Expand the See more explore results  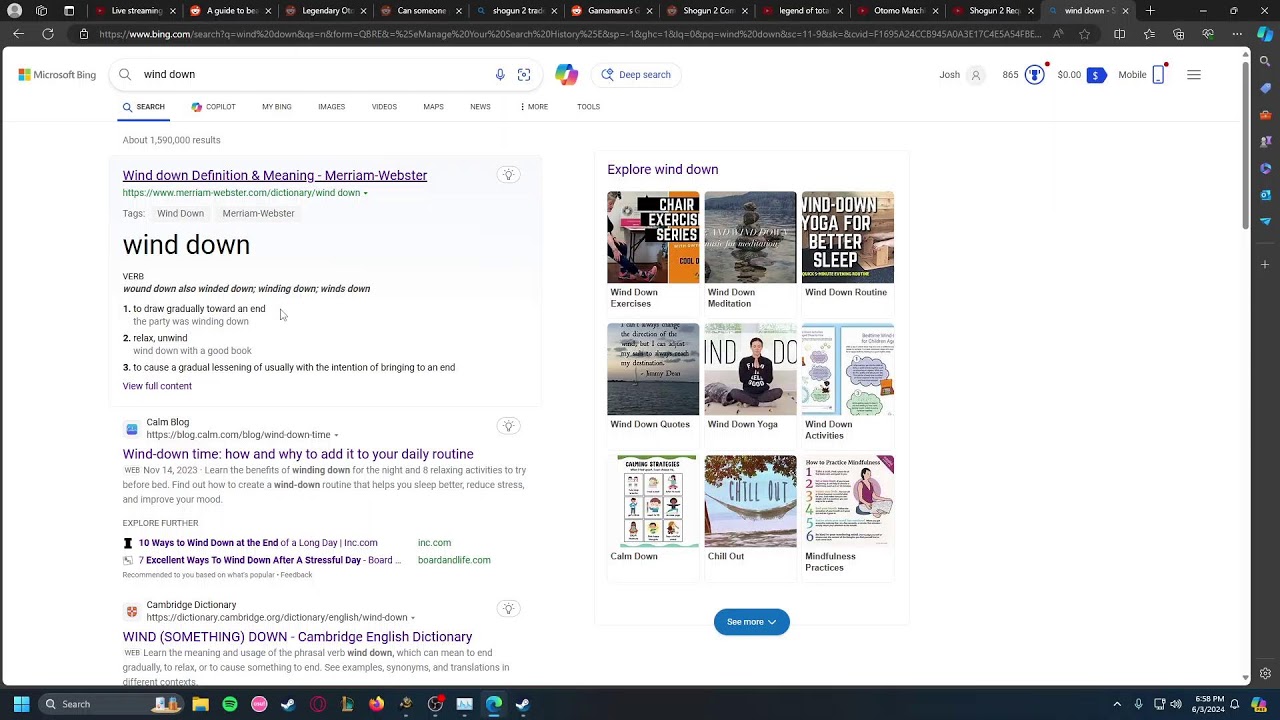(752, 622)
